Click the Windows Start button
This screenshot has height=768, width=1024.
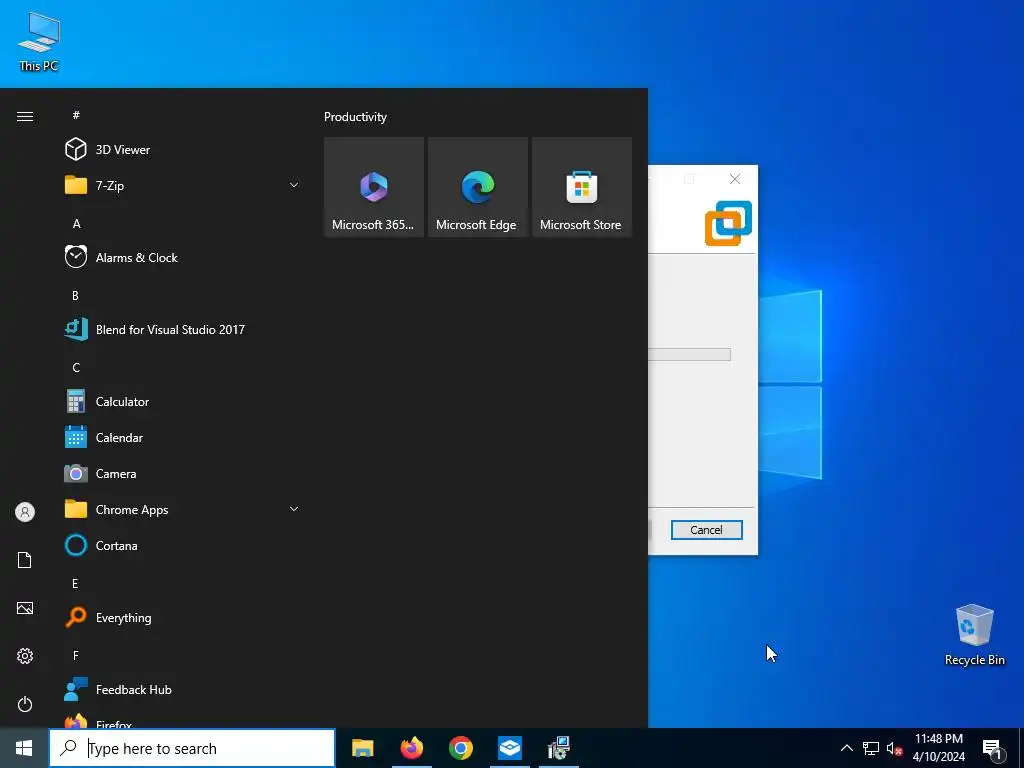(x=24, y=748)
